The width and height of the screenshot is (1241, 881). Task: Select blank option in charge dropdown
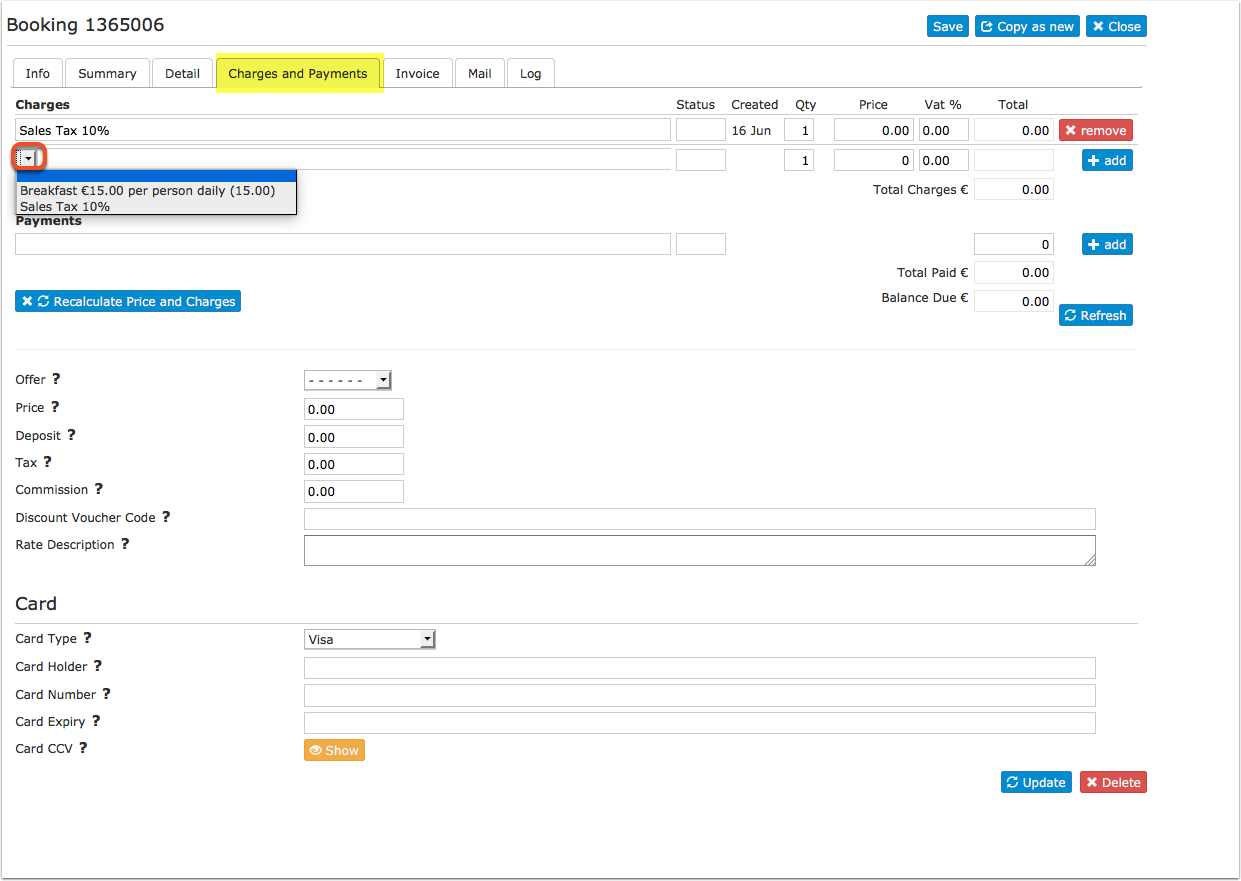[157, 176]
